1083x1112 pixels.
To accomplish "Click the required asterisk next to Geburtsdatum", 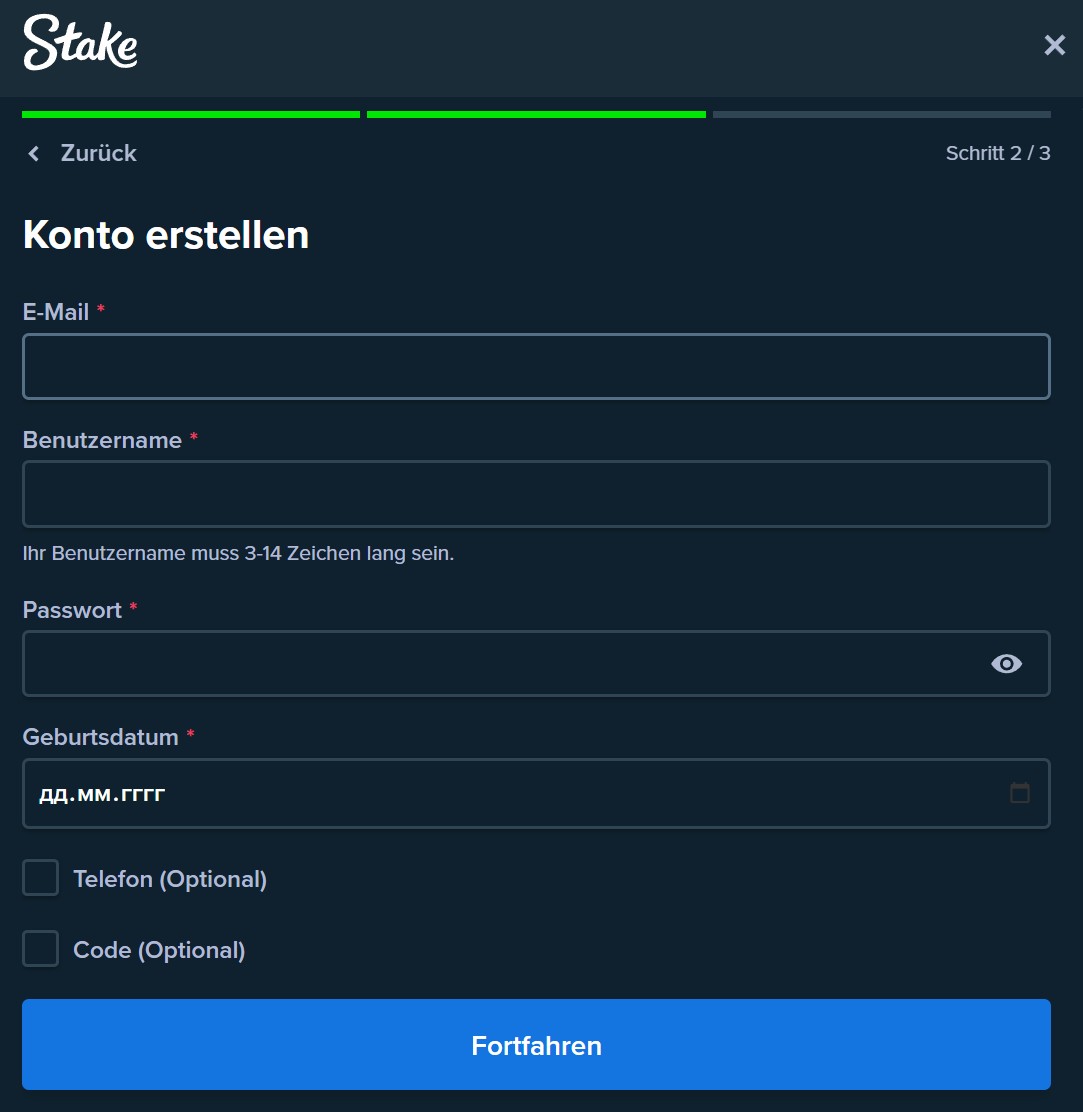I will coord(190,736).
